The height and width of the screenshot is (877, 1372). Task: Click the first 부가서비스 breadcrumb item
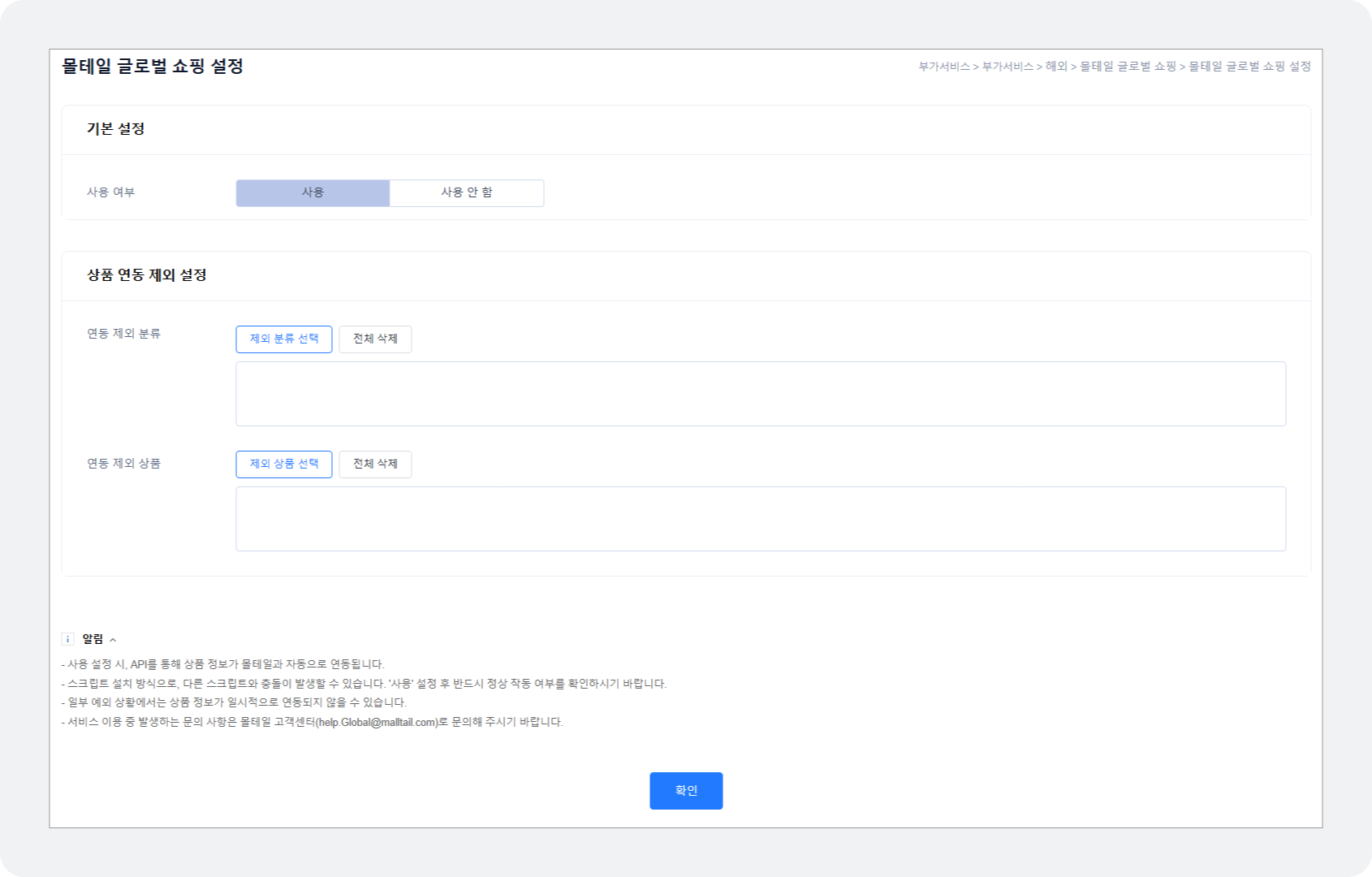[x=943, y=67]
